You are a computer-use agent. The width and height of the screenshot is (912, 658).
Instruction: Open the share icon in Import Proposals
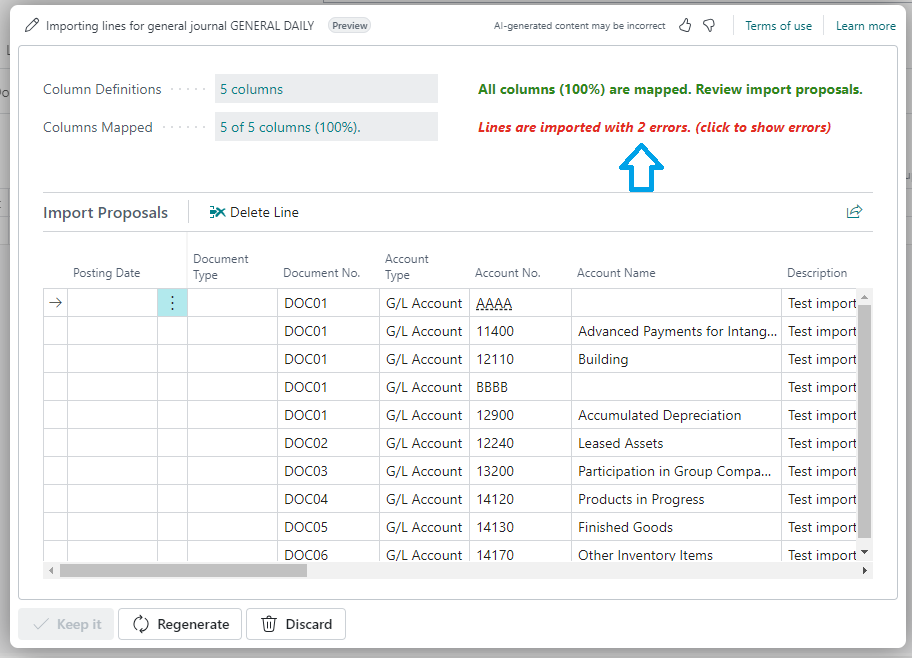(854, 212)
